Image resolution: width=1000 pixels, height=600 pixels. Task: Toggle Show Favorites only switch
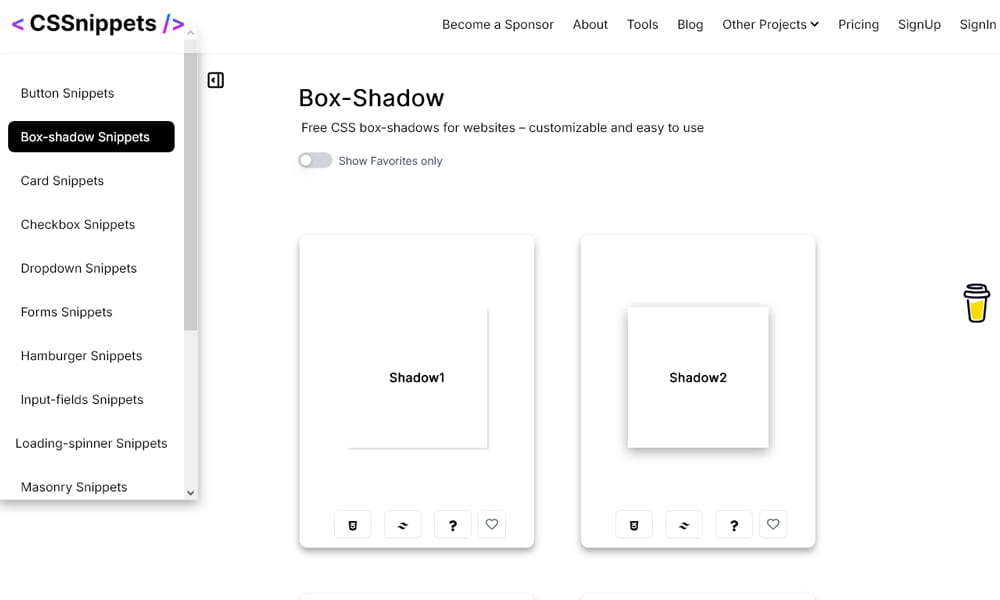pos(315,160)
